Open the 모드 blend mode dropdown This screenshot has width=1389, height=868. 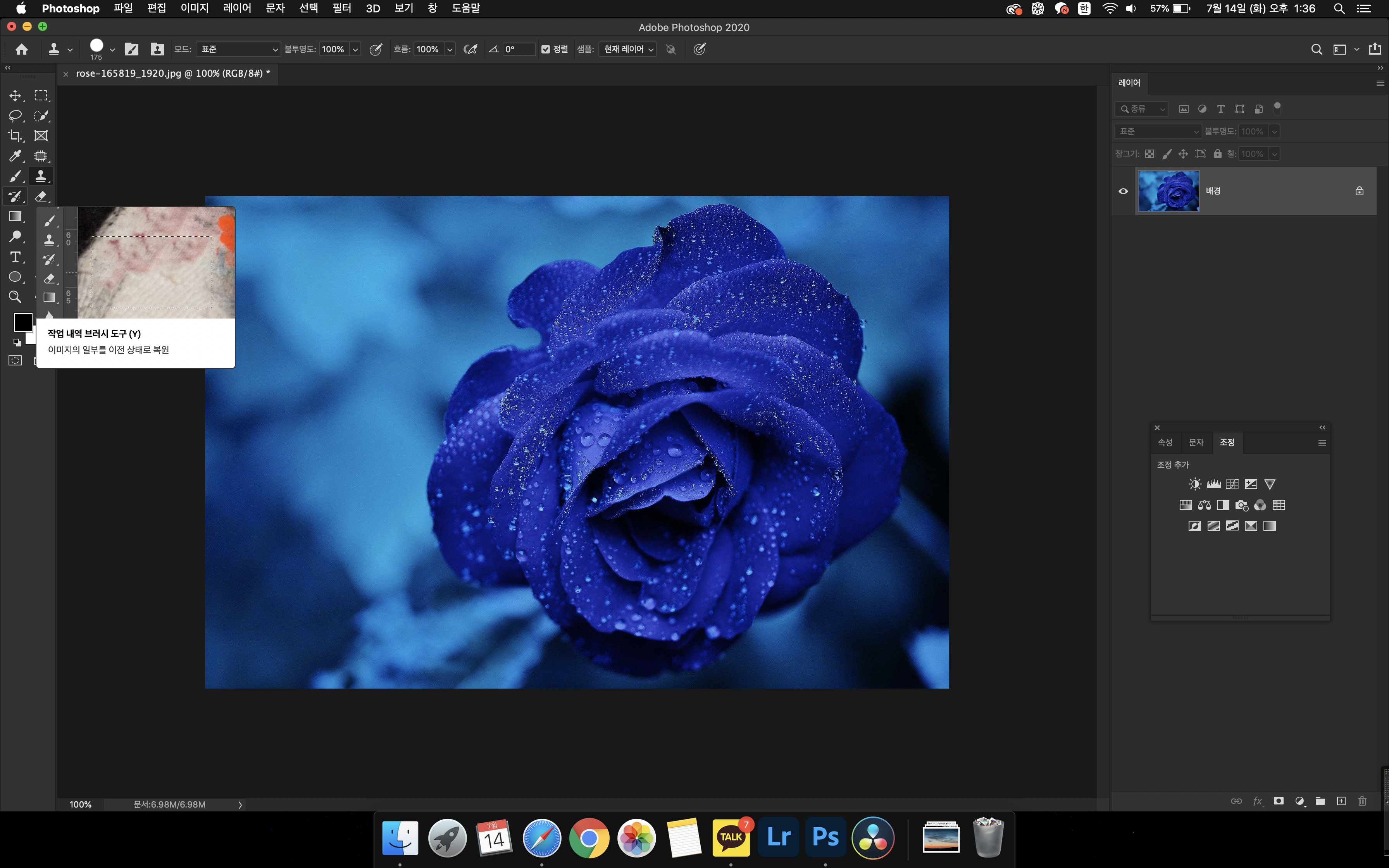click(238, 49)
